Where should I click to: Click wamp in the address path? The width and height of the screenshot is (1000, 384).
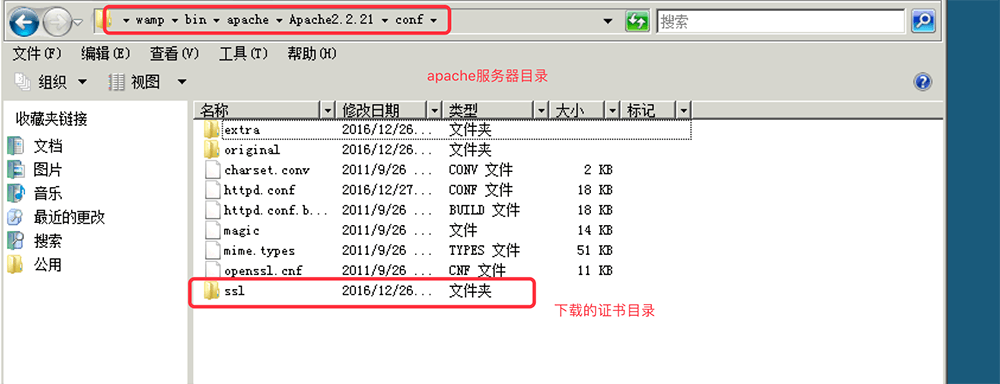pyautogui.click(x=150, y=20)
